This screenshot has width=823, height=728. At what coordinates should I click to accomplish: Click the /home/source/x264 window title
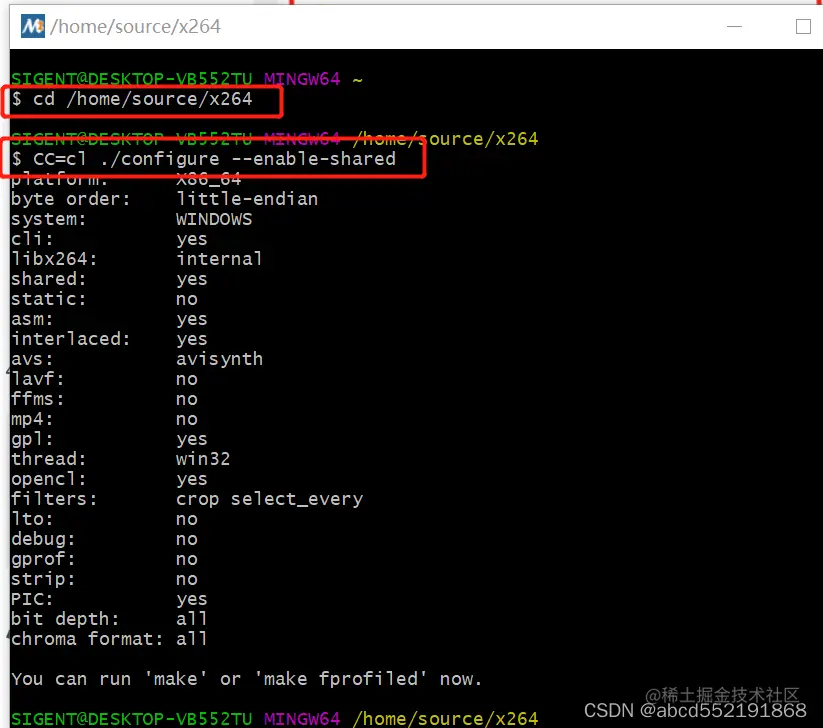coord(135,27)
